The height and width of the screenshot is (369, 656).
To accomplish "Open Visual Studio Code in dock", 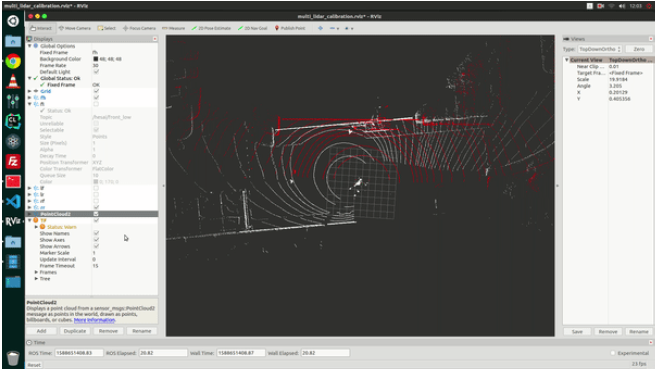I will point(13,201).
